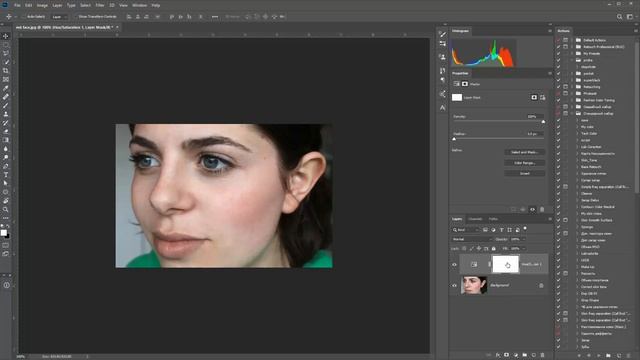This screenshot has height=360, width=640.
Task: Expand the My Presets action folder
Action: 572,53
